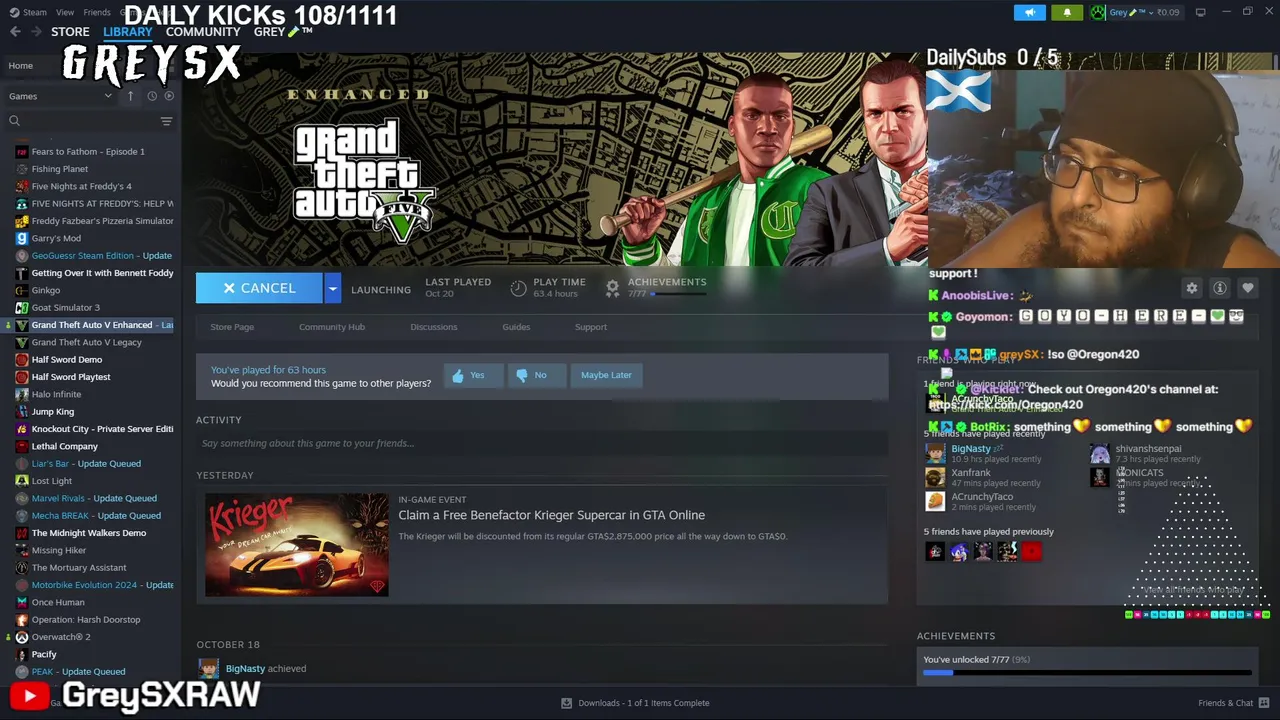Toggle the ready-to-play filter icon
Image resolution: width=1280 pixels, height=720 pixels.
[169, 96]
